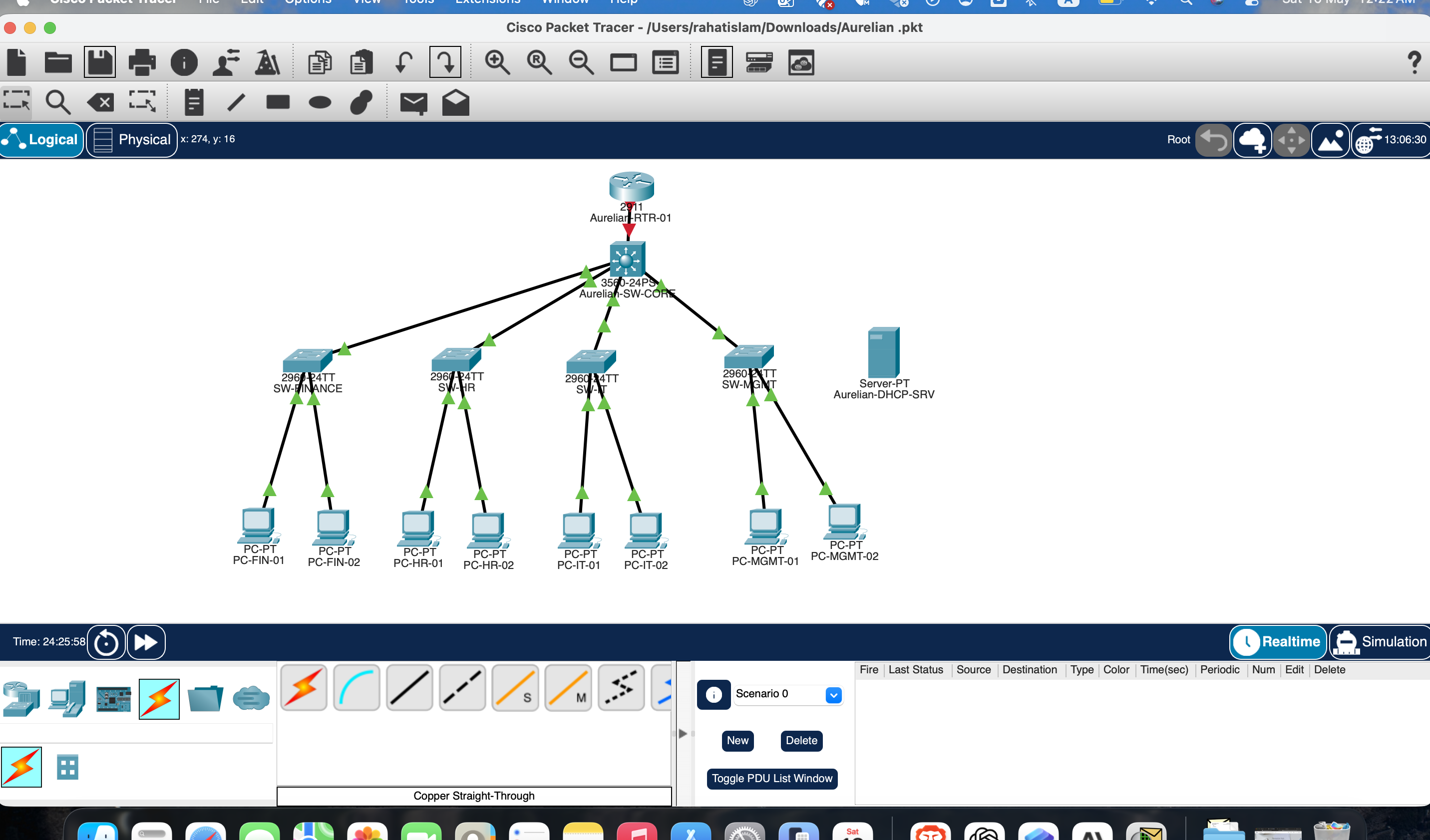The image size is (1430, 840).
Task: Zoom in on the workspace
Action: click(497, 62)
